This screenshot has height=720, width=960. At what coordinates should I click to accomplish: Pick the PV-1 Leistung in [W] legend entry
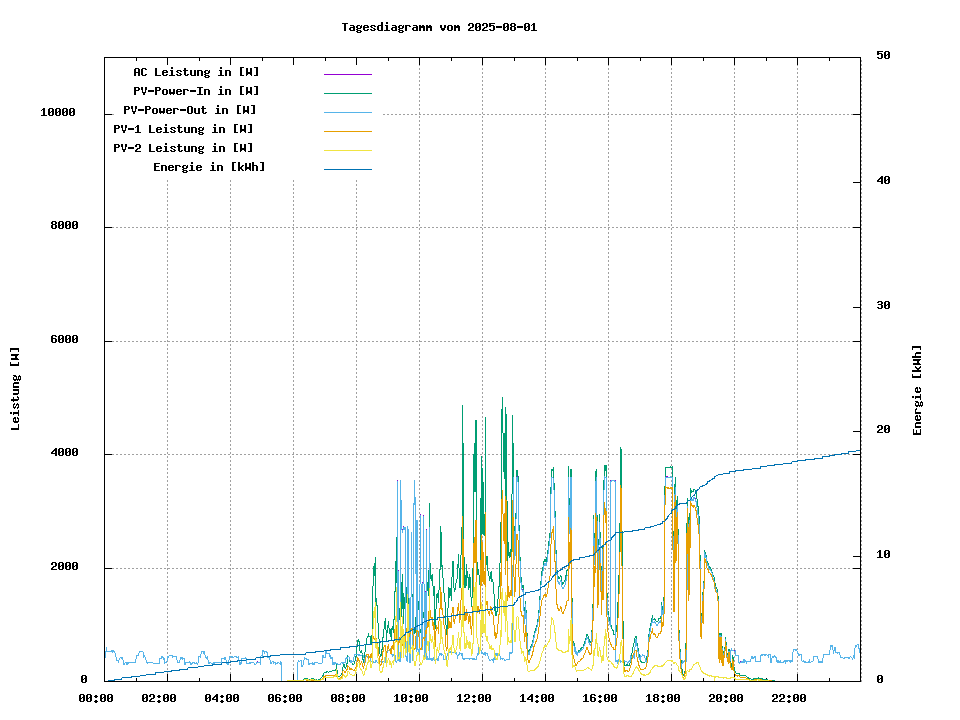(183, 129)
